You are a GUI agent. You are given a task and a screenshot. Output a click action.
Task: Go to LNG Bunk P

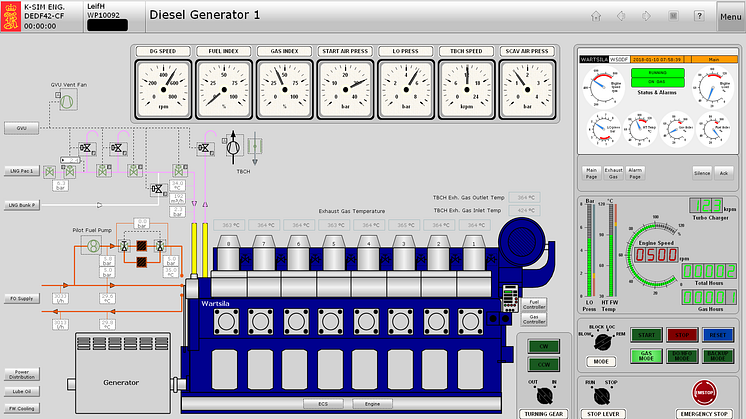tap(21, 205)
